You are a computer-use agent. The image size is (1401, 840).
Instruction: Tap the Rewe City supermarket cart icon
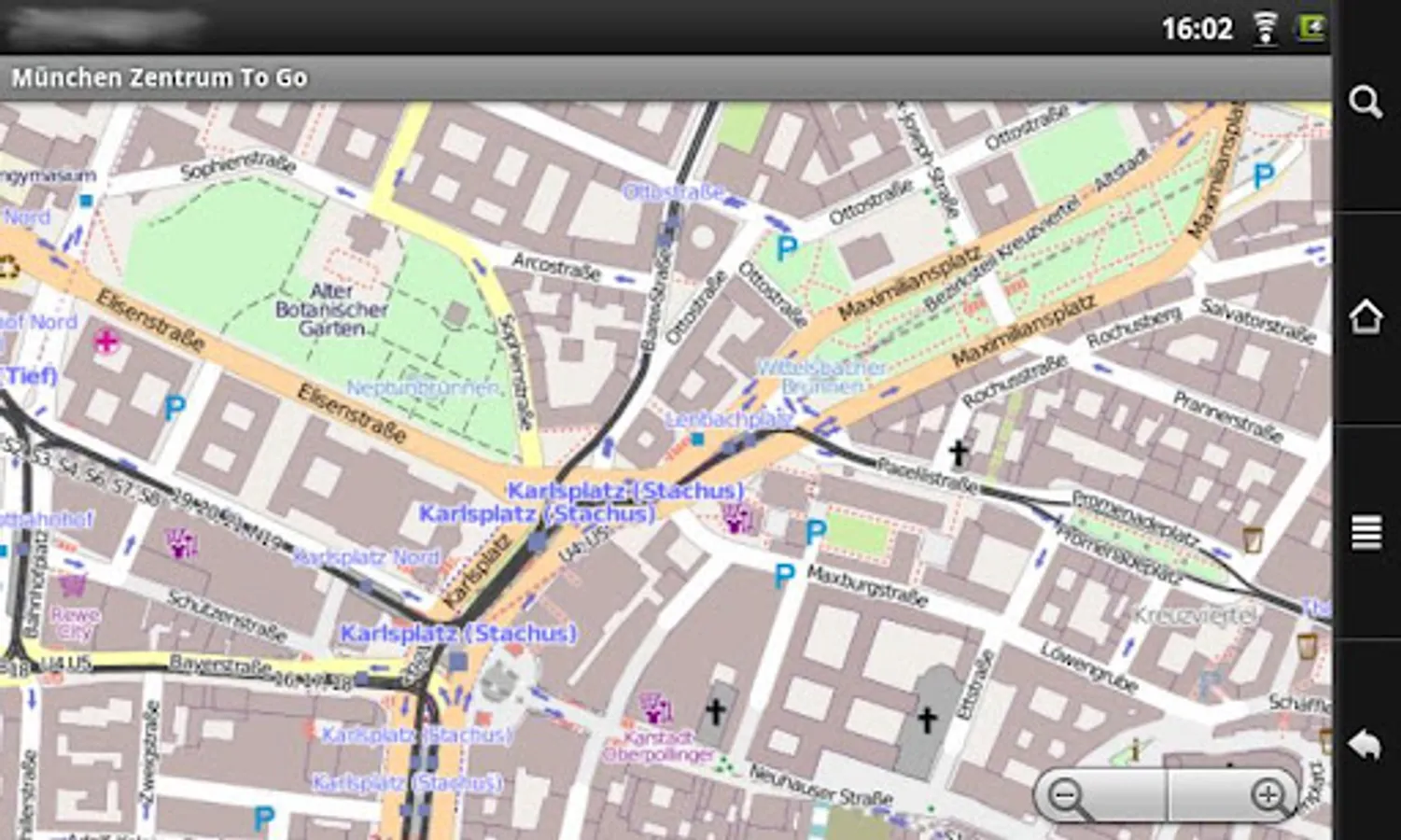click(x=73, y=585)
